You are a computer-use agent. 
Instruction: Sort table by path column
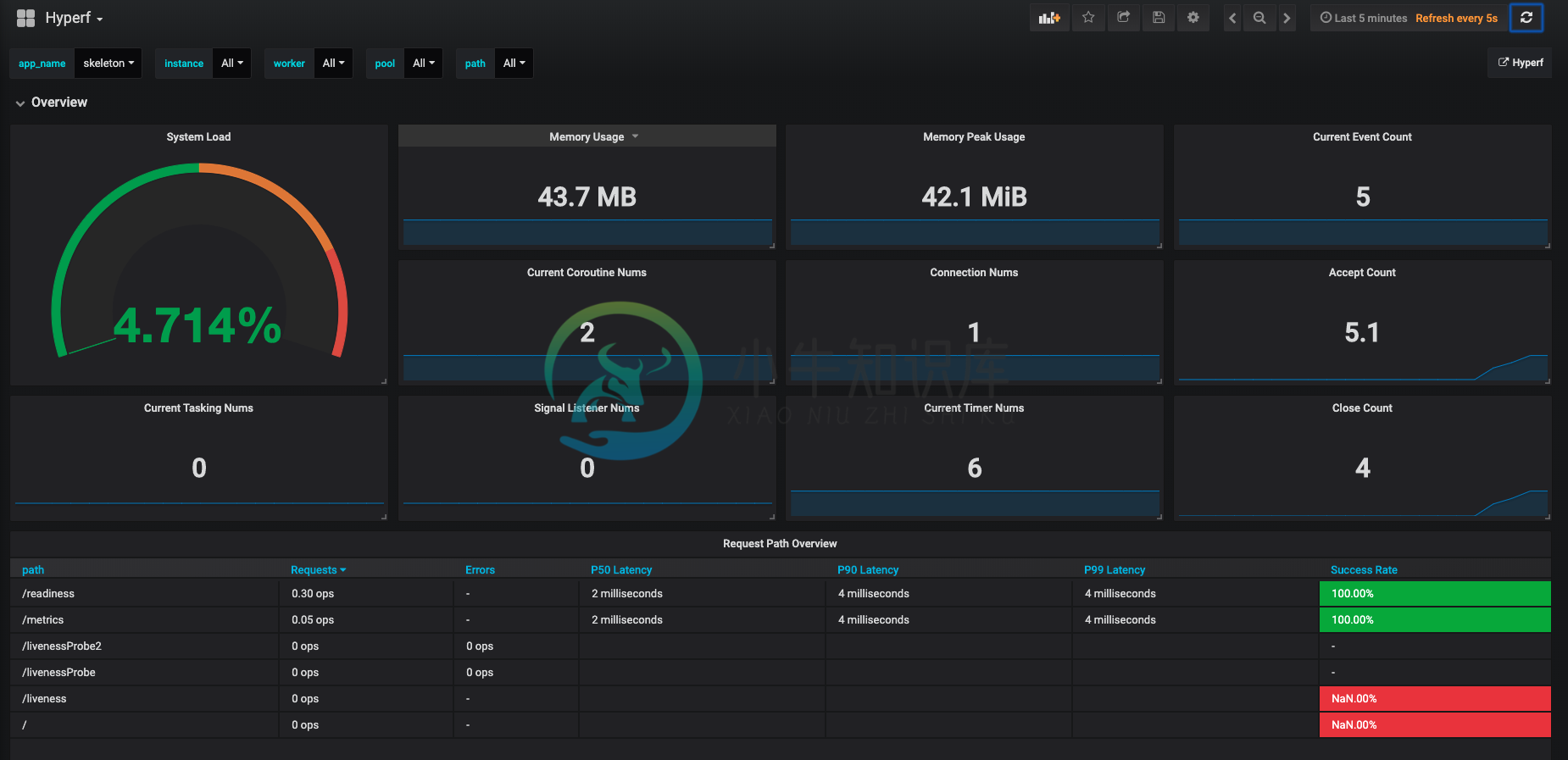tap(33, 570)
